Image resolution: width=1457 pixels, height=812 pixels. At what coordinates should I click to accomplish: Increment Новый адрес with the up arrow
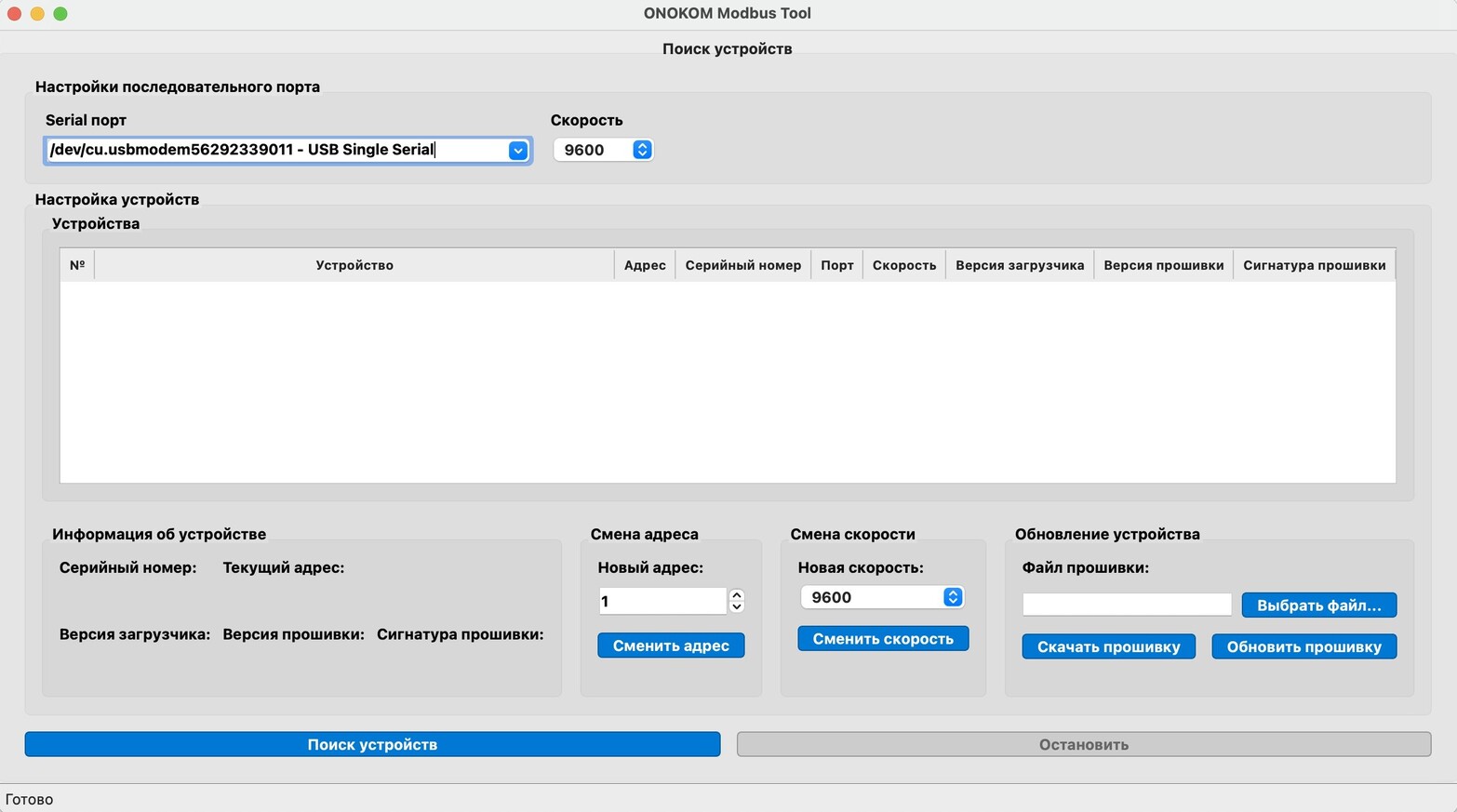(736, 595)
